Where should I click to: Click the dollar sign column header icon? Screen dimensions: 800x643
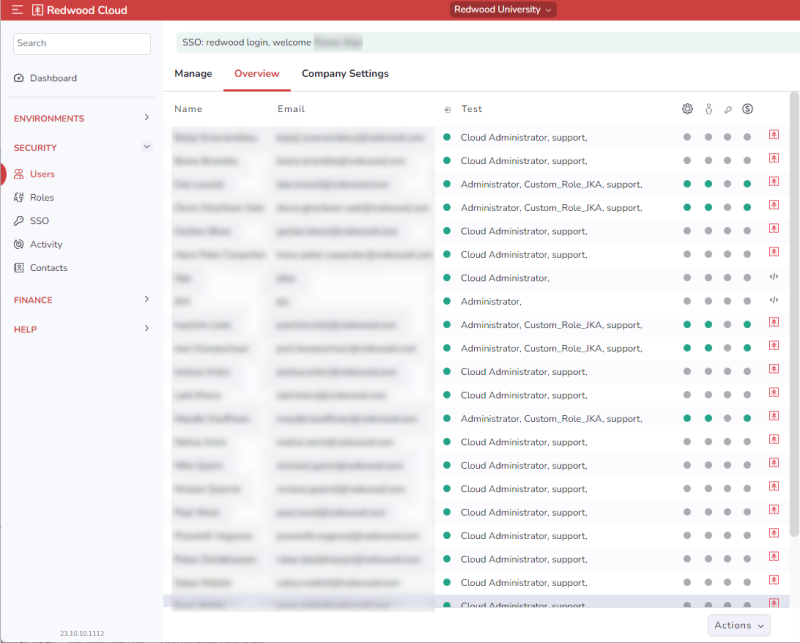click(x=747, y=109)
